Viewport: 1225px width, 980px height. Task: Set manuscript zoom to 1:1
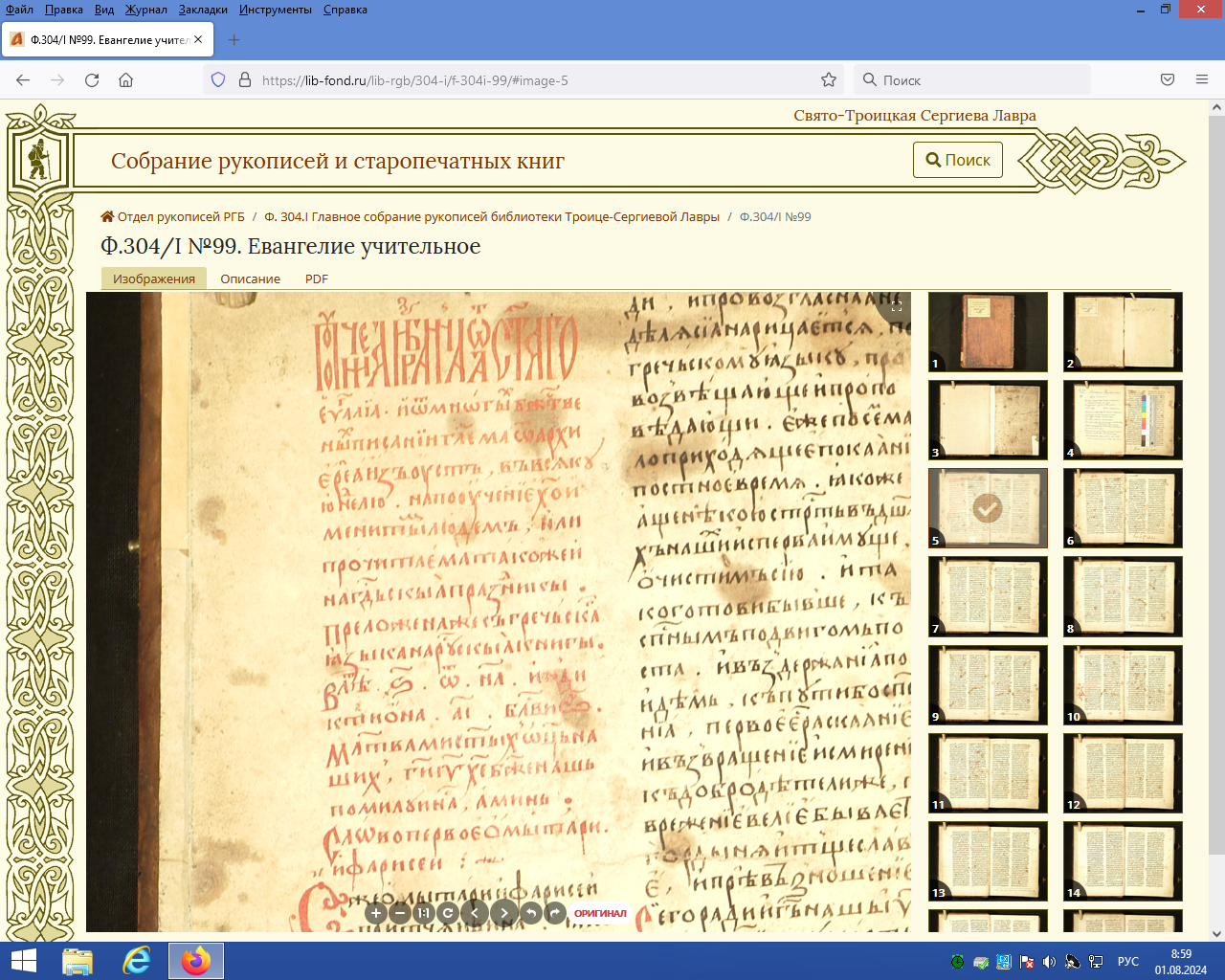pyautogui.click(x=423, y=913)
